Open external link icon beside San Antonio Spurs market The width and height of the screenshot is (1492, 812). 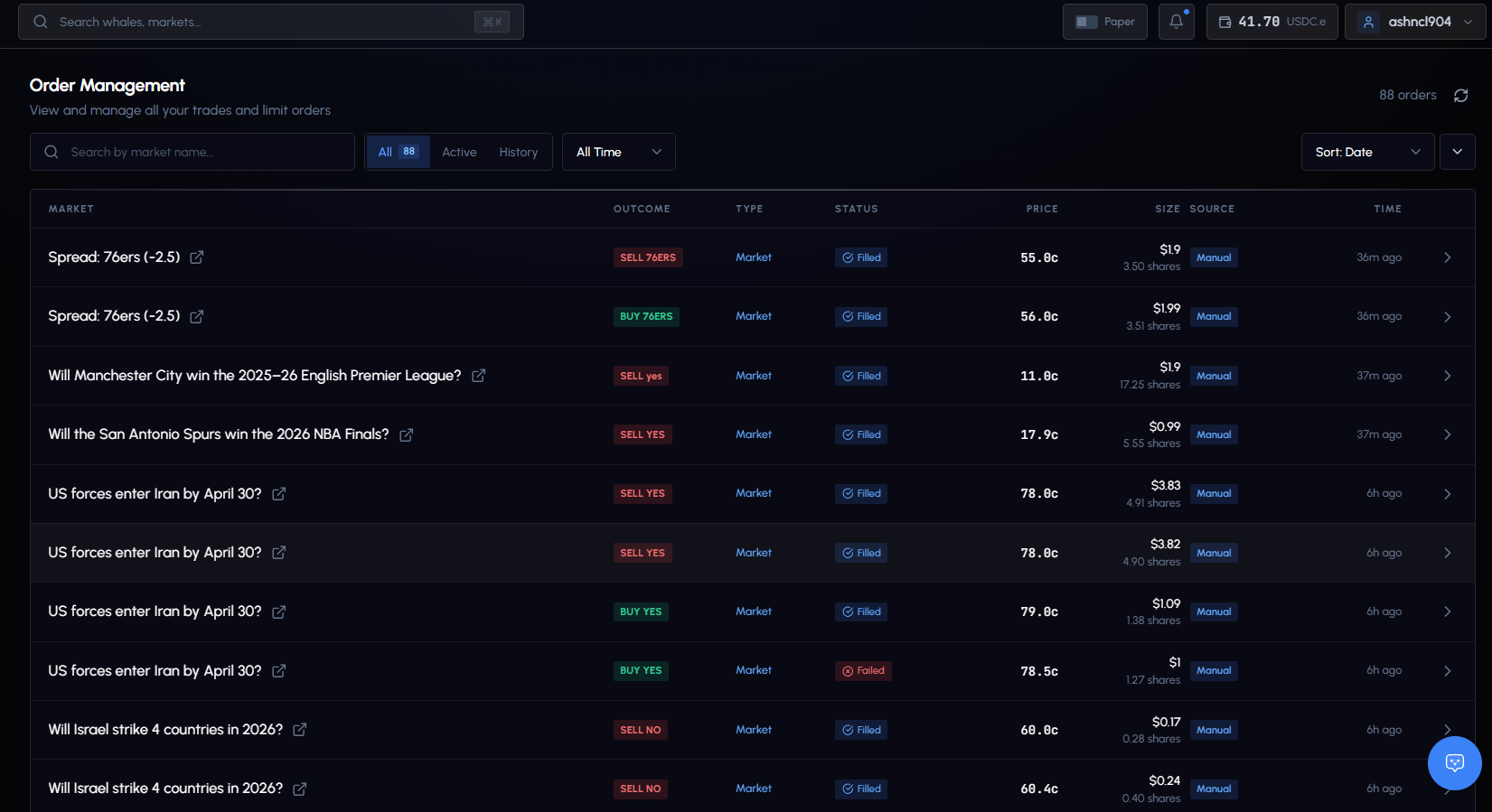tap(407, 434)
